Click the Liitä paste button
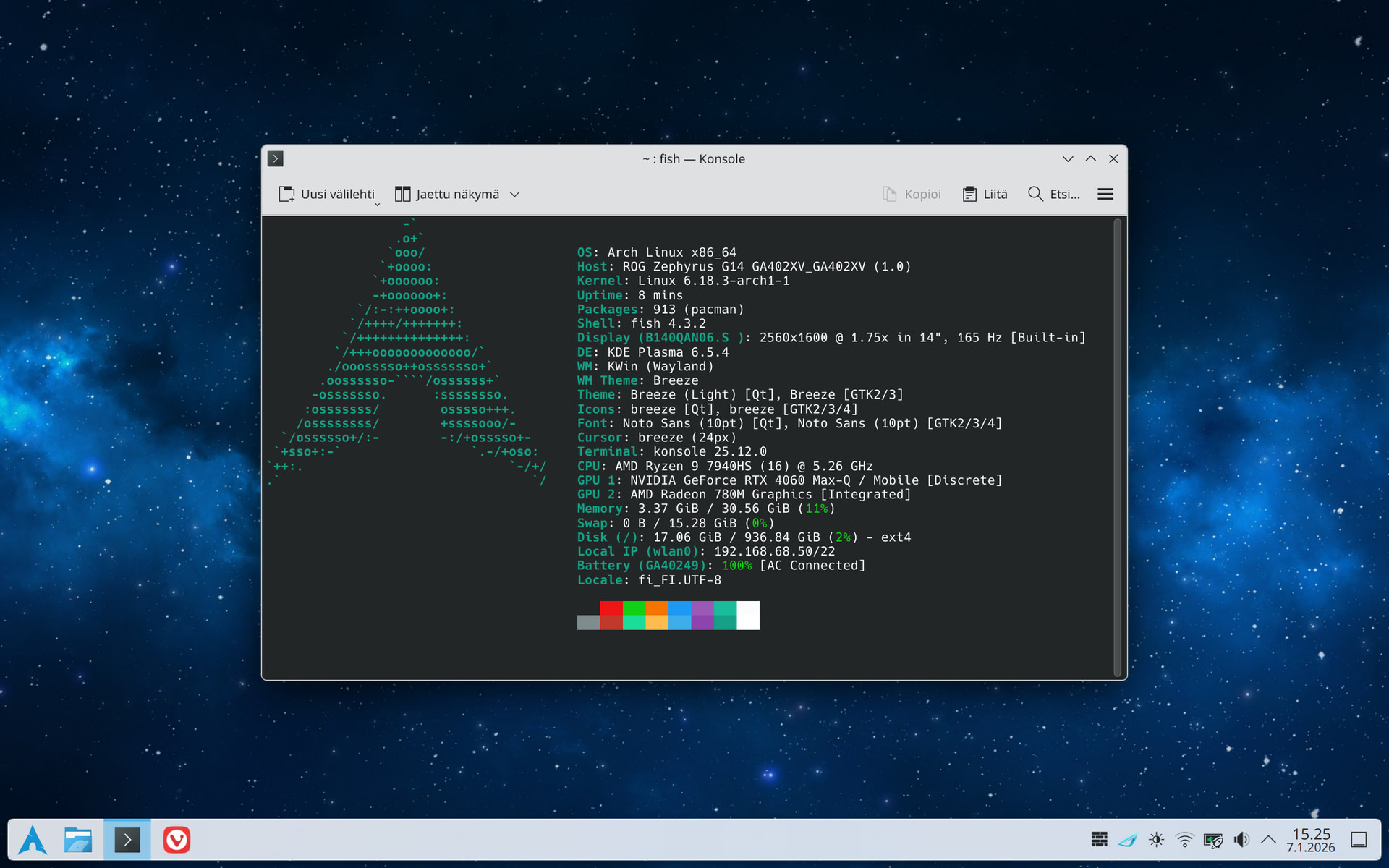The height and width of the screenshot is (868, 1389). (985, 194)
